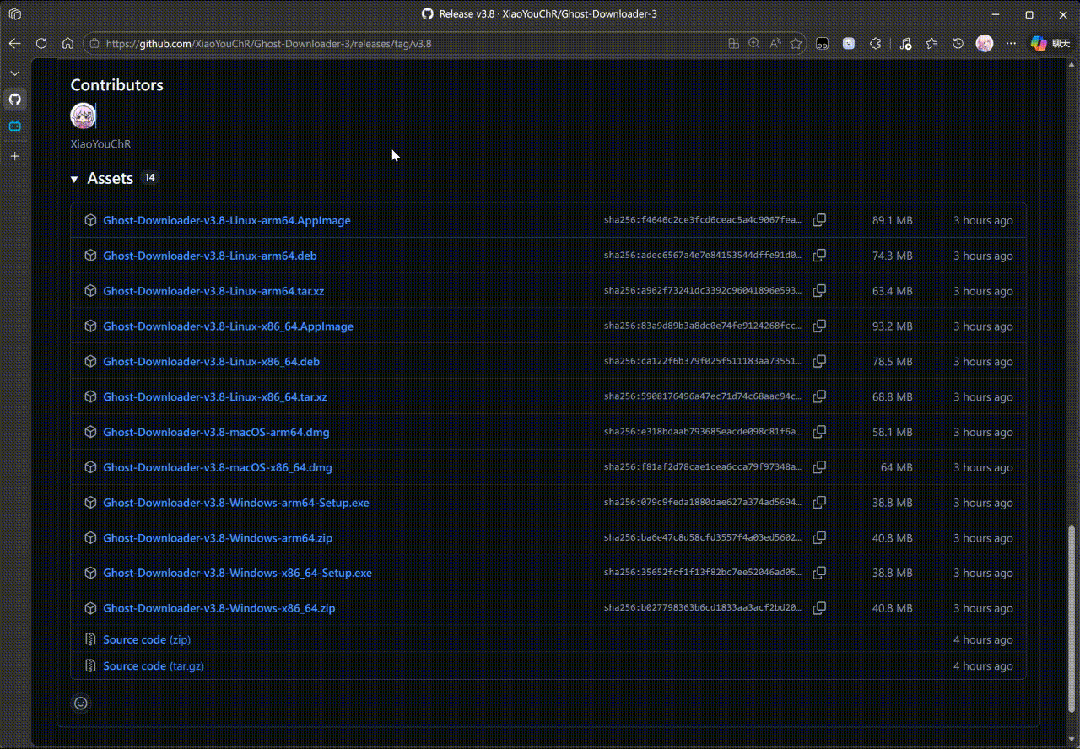Copy sha256 for Linux-x86_64.deb asset
Image resolution: width=1080 pixels, height=749 pixels.
point(819,360)
